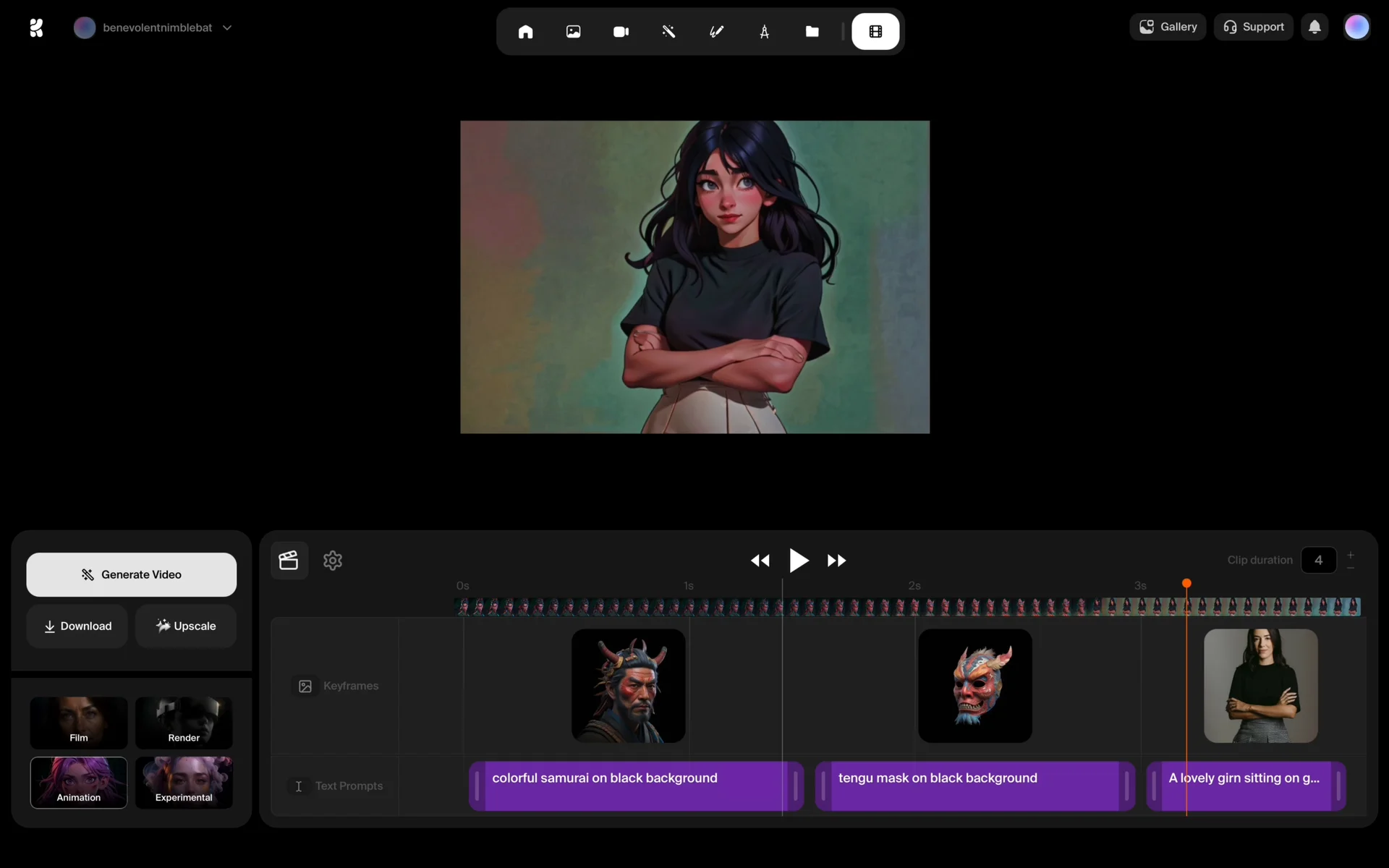The image size is (1389, 868).
Task: Choose the Experimental style preset
Action: click(184, 783)
